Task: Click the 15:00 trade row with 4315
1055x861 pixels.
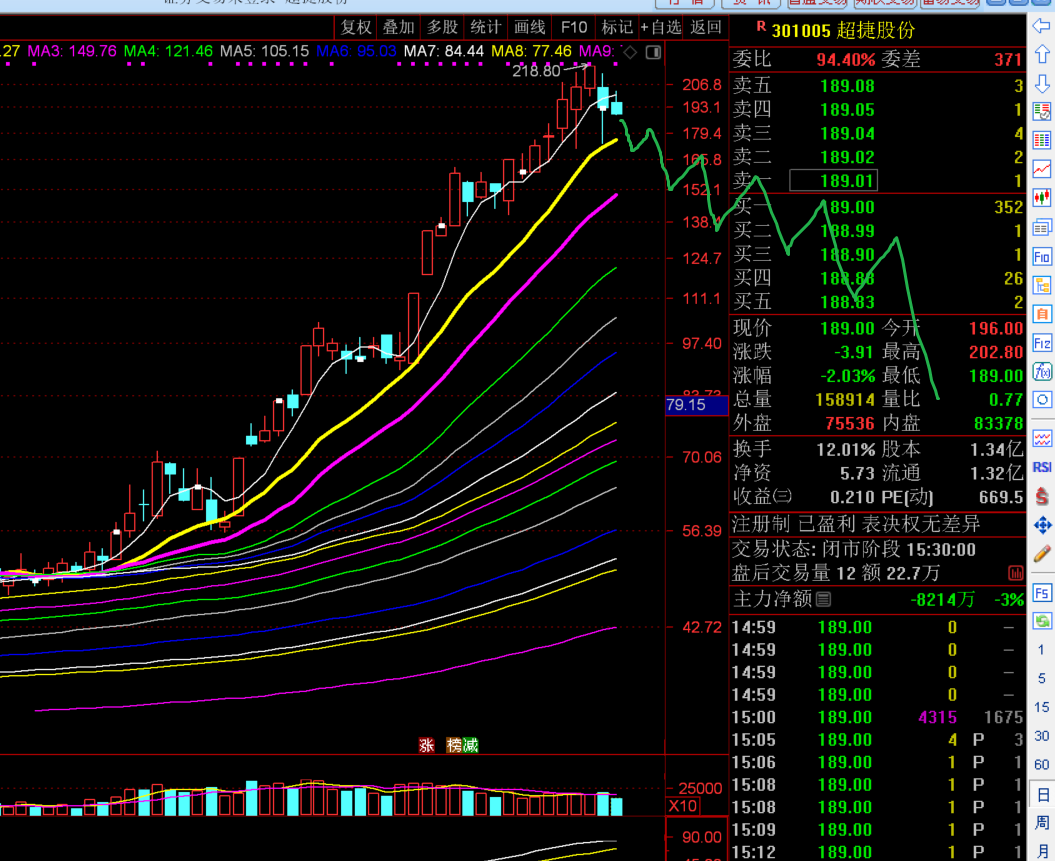Action: (877, 717)
